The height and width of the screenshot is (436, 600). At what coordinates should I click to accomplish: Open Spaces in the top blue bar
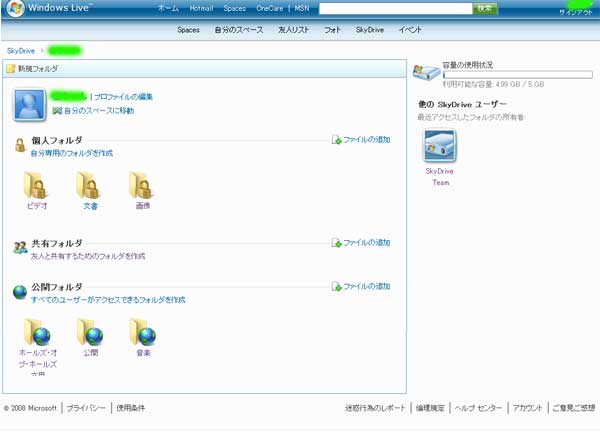tap(235, 8)
